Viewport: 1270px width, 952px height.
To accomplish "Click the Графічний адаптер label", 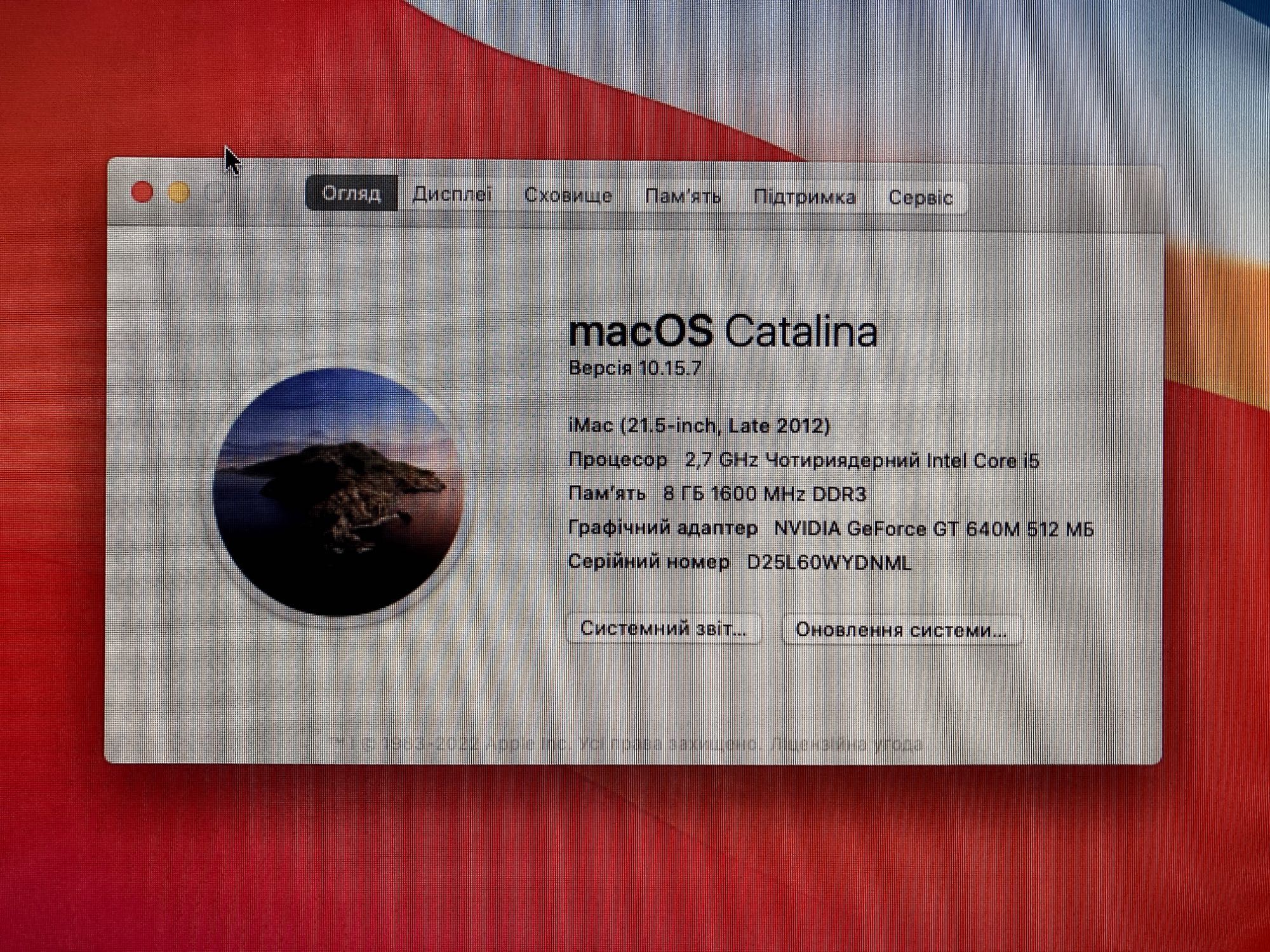I will point(663,528).
